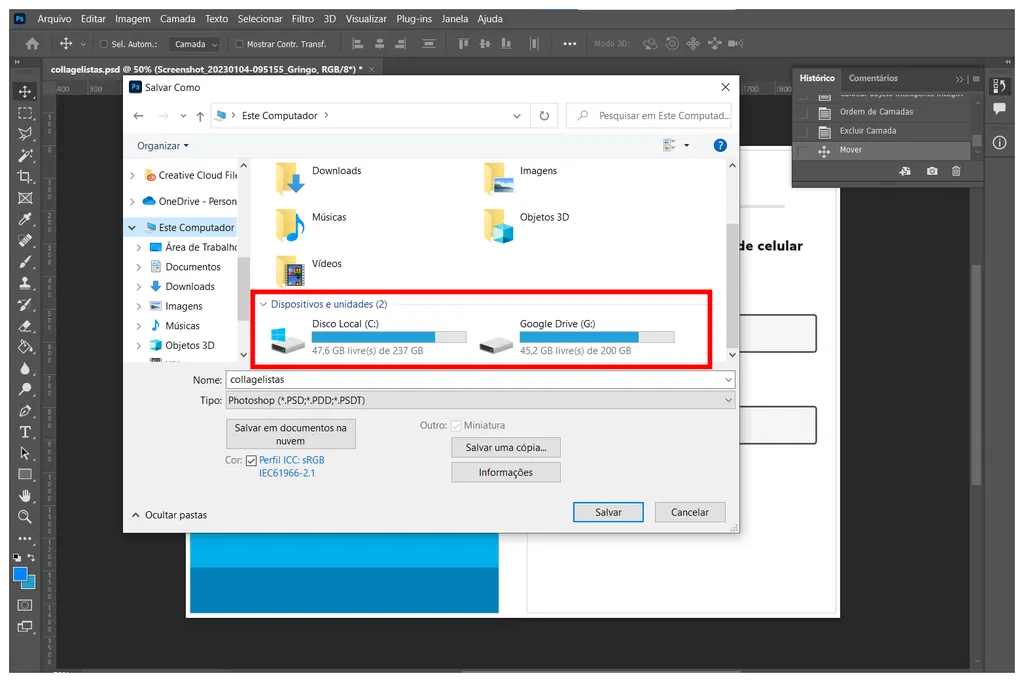Select the Horizontal Type tool
Screen dimensions: 1024x682
(x=25, y=432)
